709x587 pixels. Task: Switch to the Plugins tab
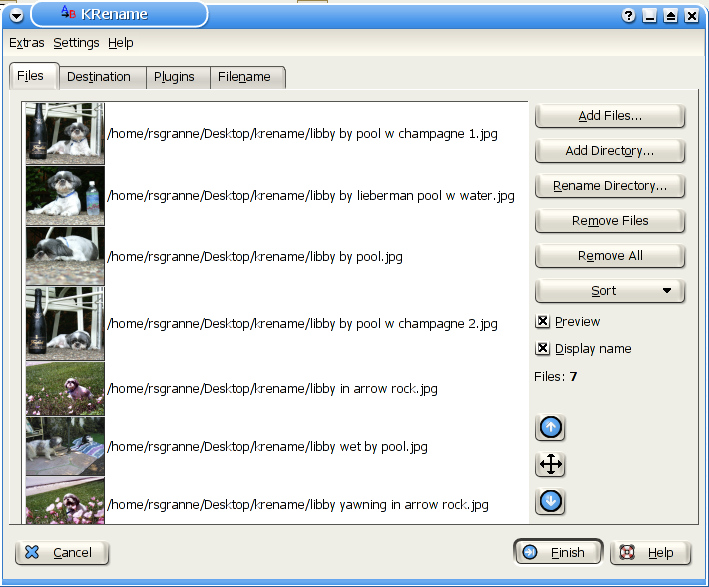point(178,77)
